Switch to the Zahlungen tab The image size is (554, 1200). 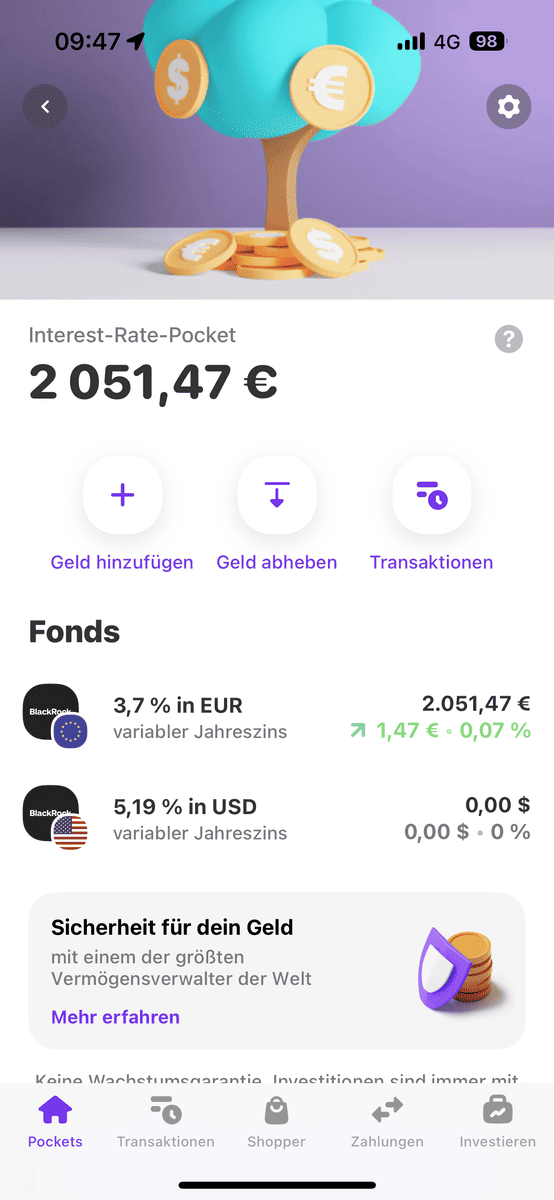click(387, 1121)
